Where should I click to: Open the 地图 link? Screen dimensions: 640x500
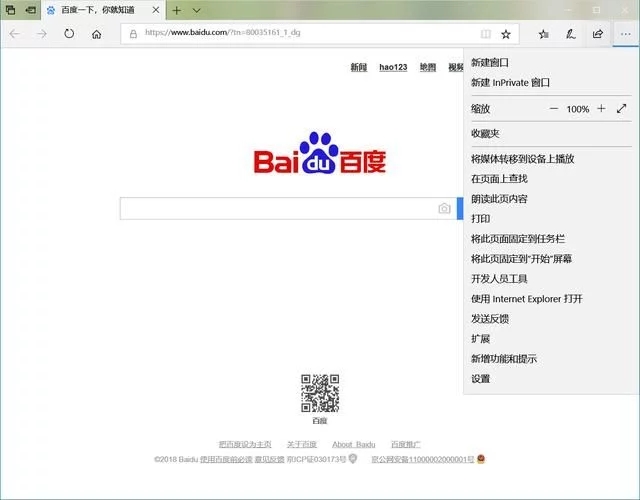tap(428, 67)
